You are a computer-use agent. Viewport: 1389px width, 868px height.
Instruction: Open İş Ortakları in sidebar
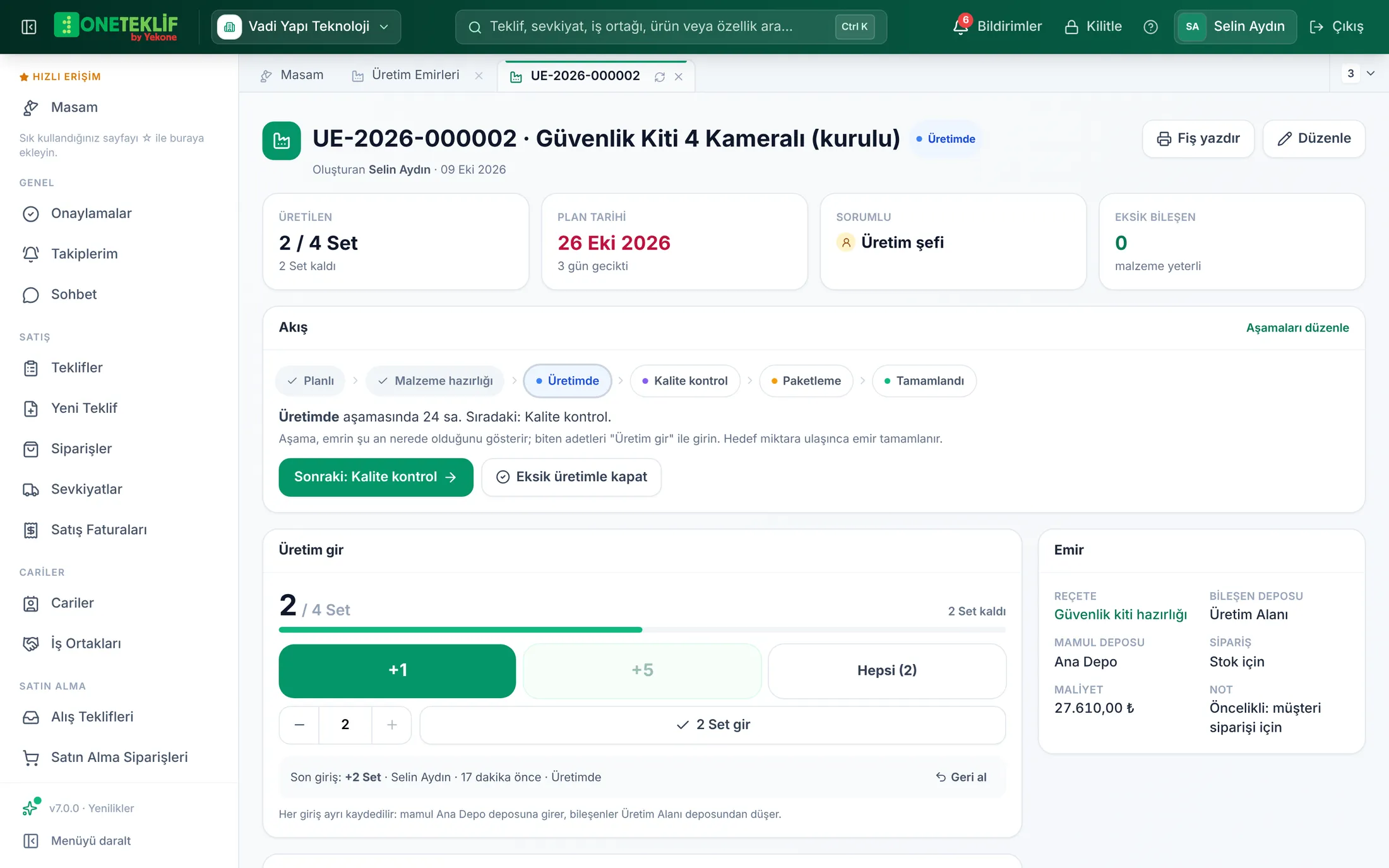(x=119, y=643)
